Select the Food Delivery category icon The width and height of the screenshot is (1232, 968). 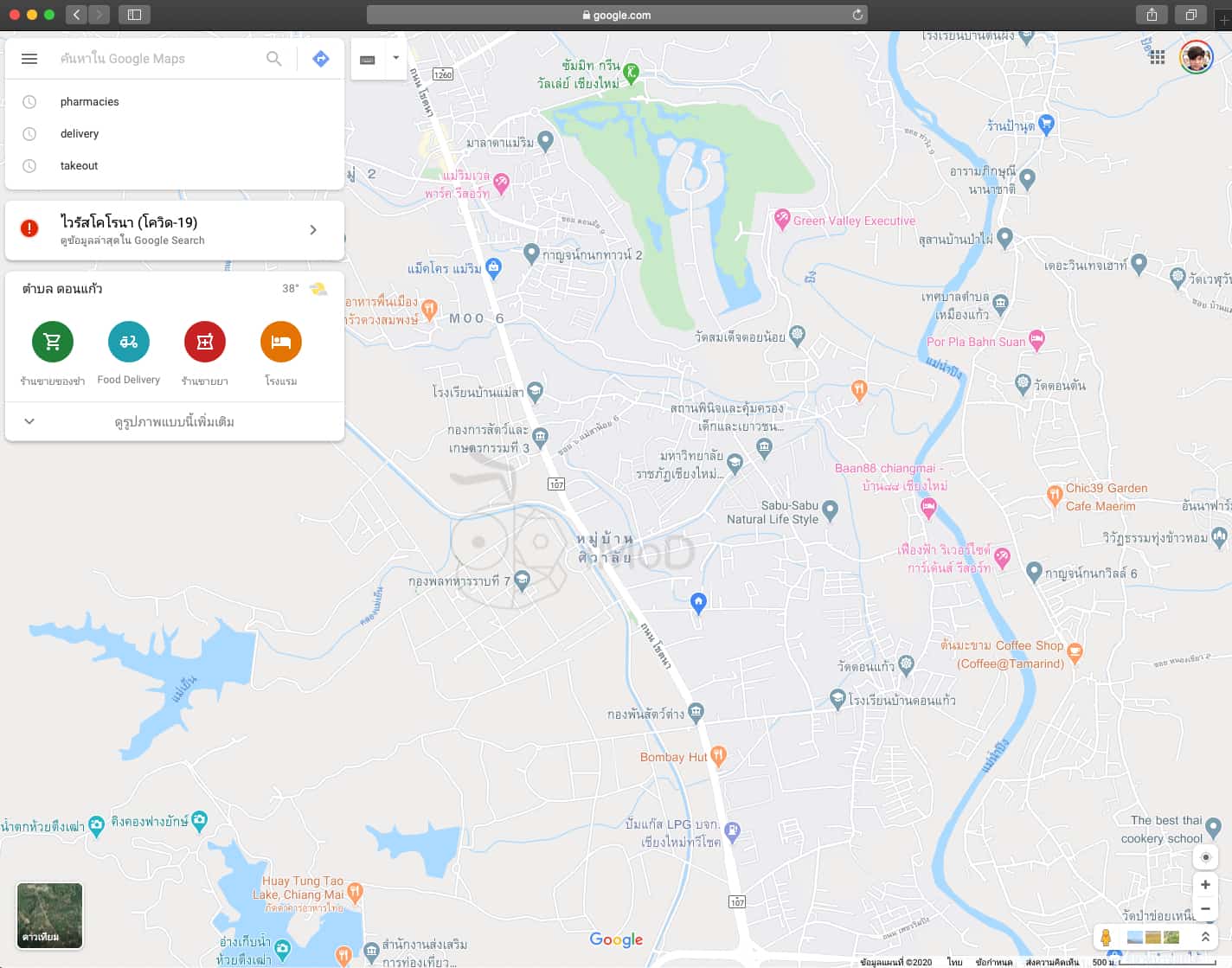point(128,342)
